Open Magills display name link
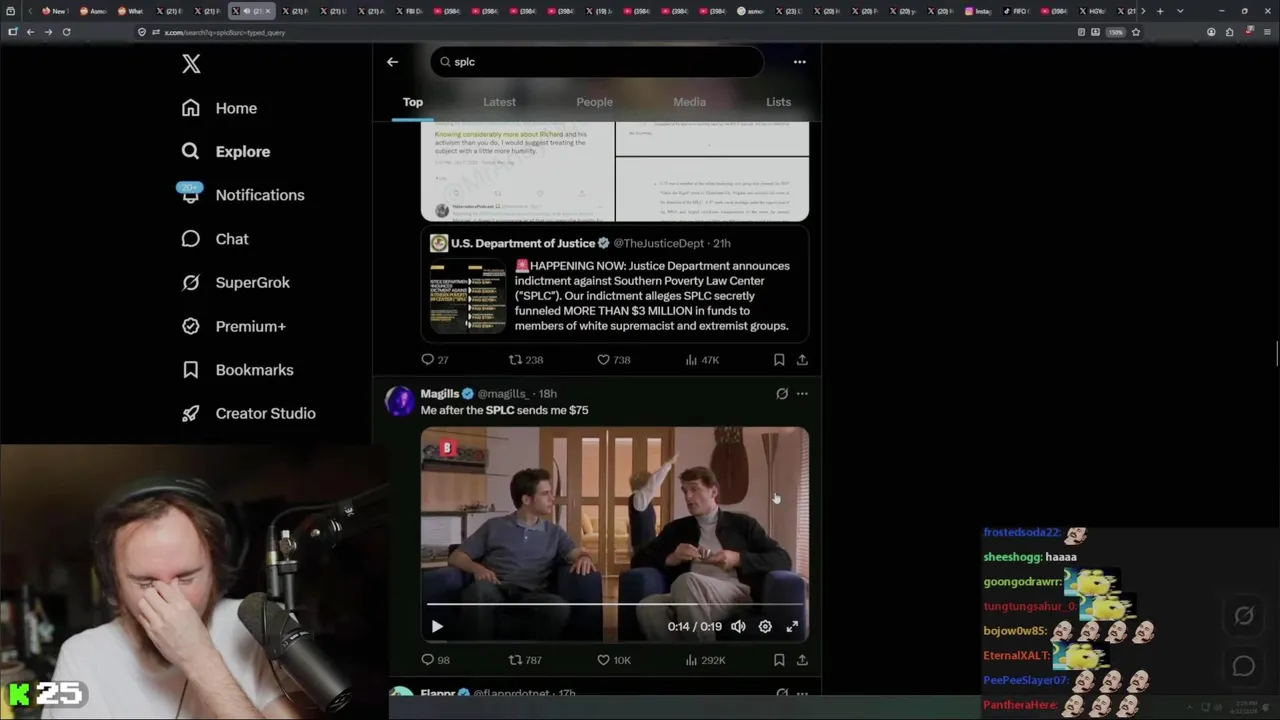The image size is (1280, 720). tap(440, 394)
